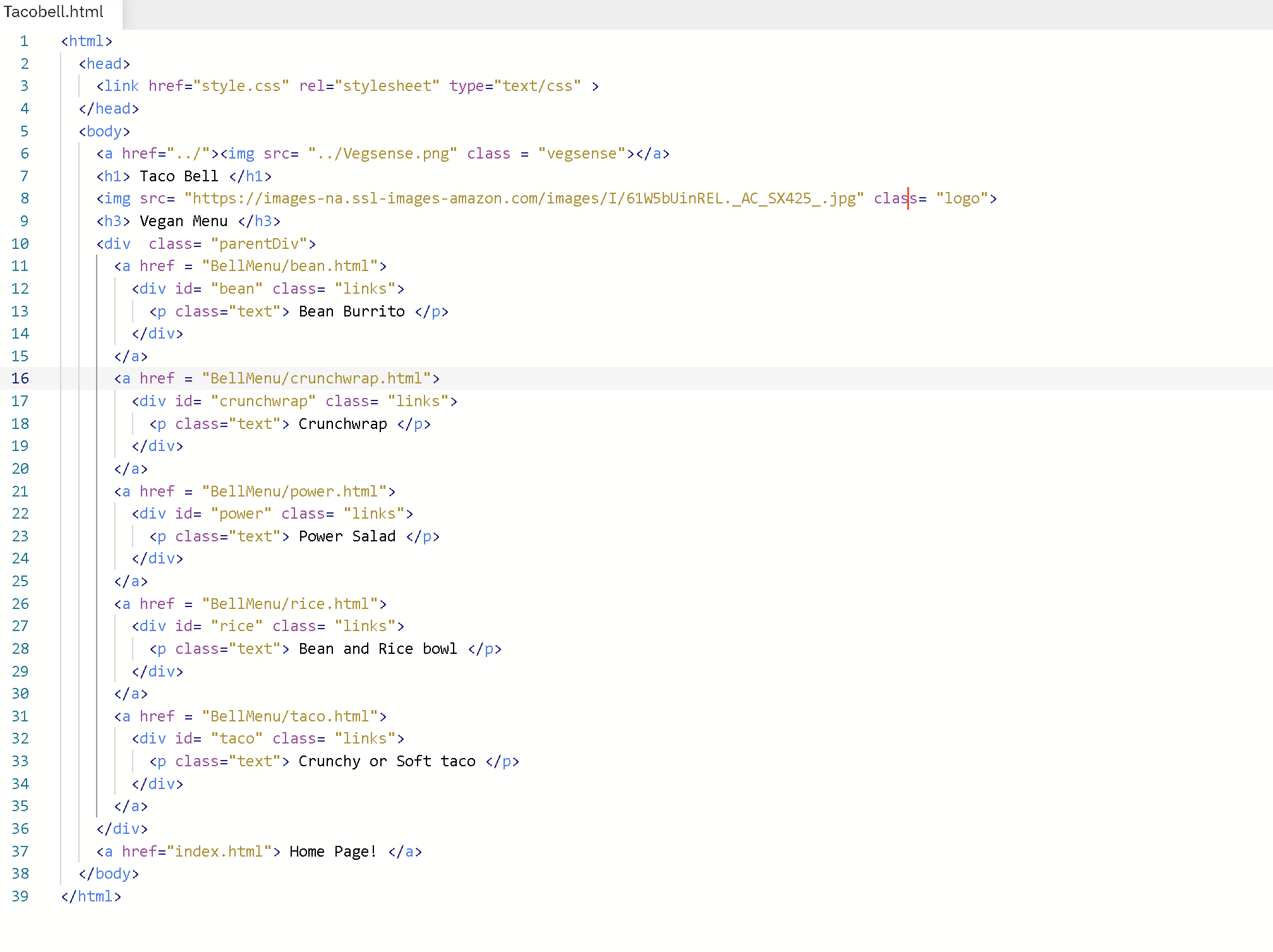Click line number 1 in gutter
The height and width of the screenshot is (952, 1273).
pos(24,41)
